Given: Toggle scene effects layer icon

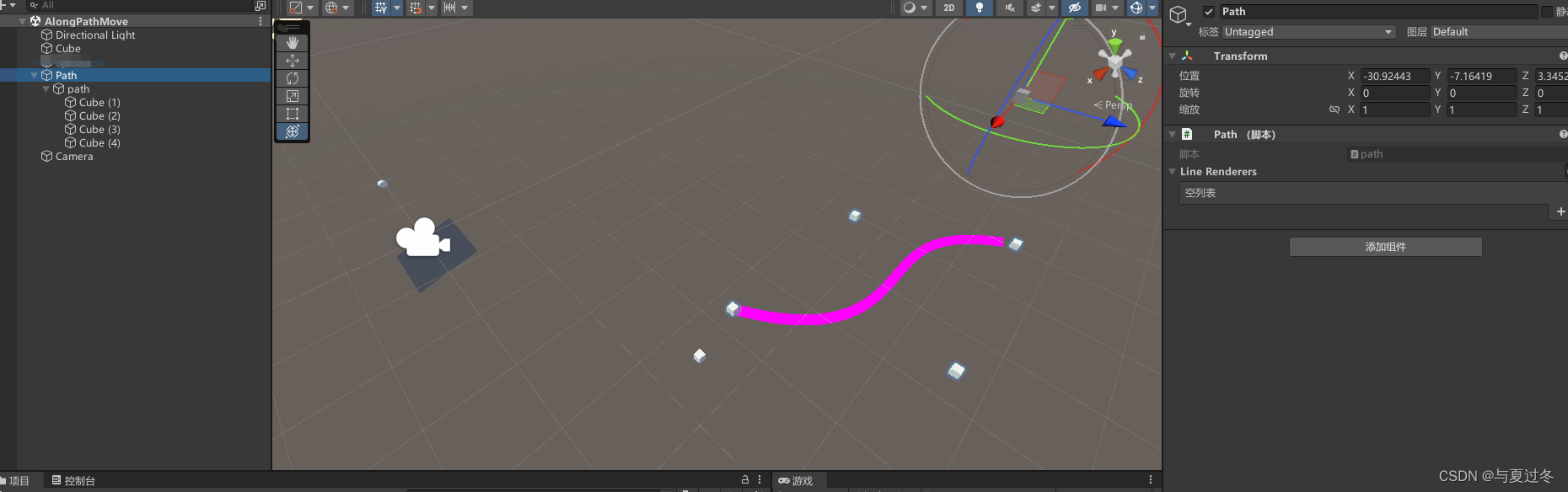Looking at the screenshot, I should tap(1036, 8).
